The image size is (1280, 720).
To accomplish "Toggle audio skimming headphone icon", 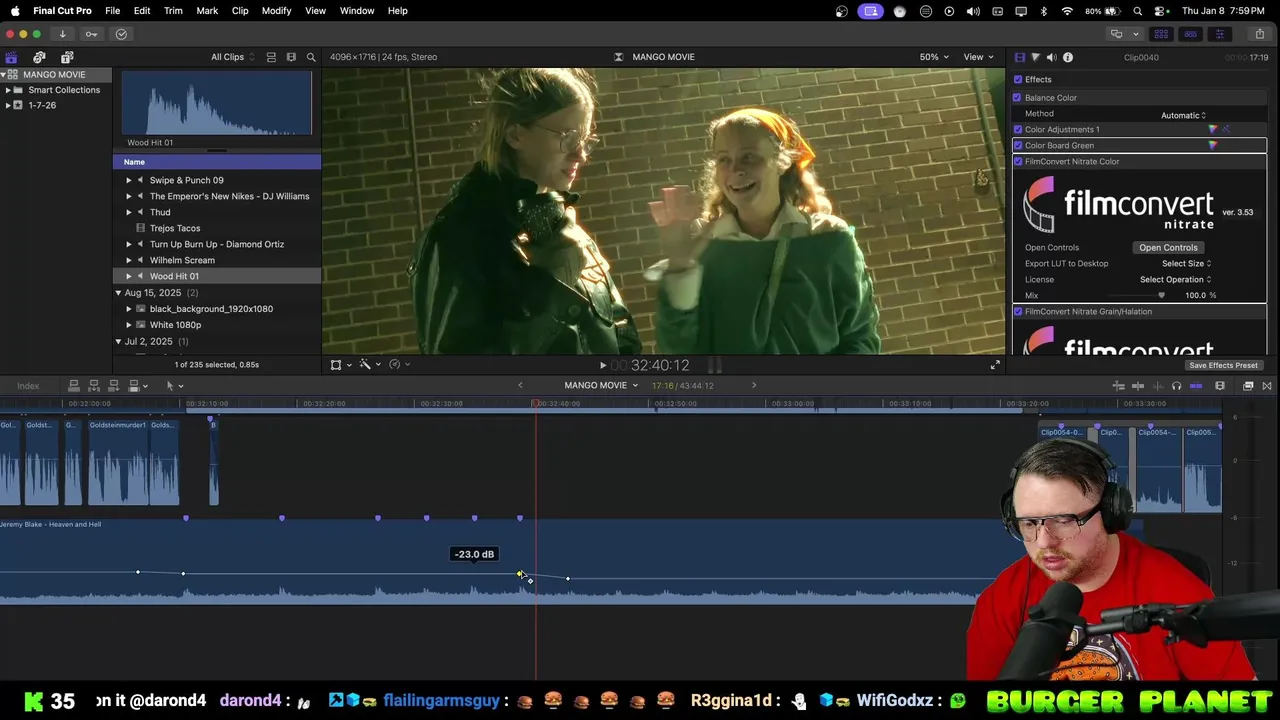I will pyautogui.click(x=1176, y=386).
